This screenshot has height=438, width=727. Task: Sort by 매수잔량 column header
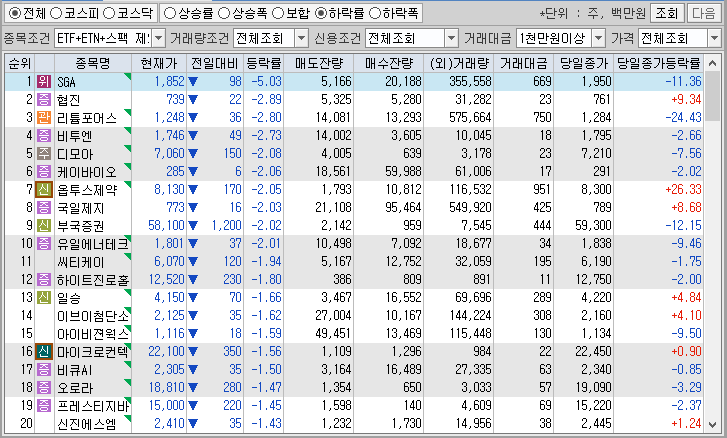389,63
